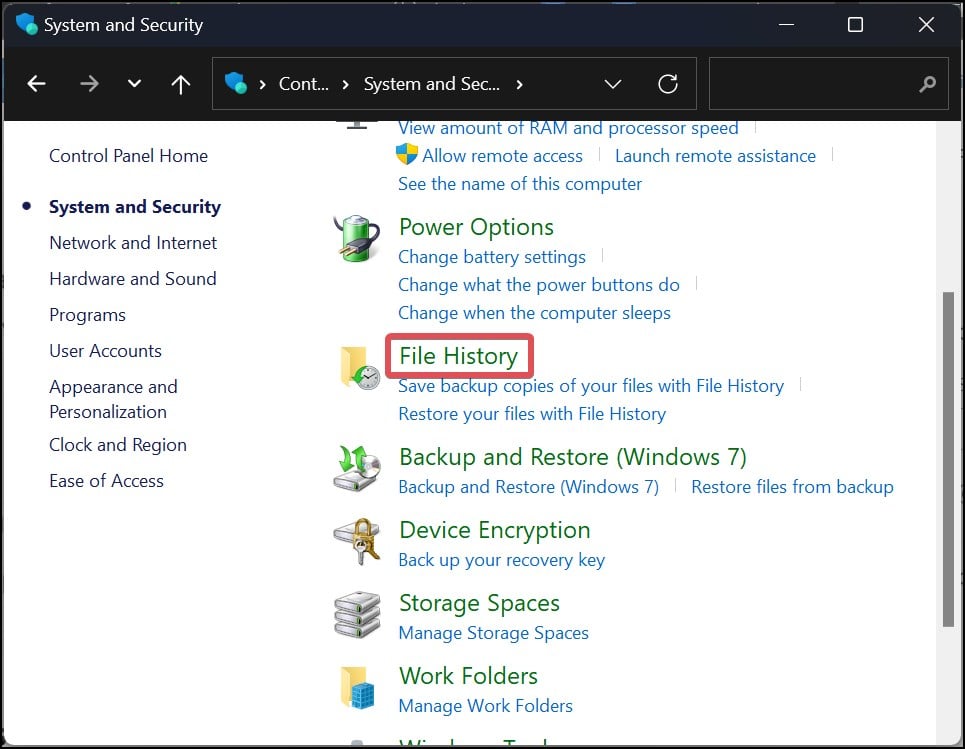Image resolution: width=965 pixels, height=749 pixels.
Task: Expand the recent locations chevron
Action: tap(135, 84)
